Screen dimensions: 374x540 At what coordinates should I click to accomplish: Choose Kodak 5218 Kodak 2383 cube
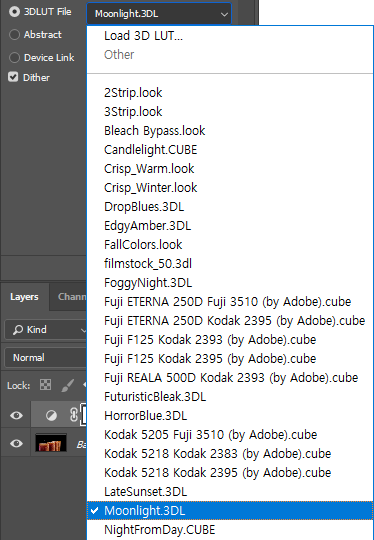230,454
